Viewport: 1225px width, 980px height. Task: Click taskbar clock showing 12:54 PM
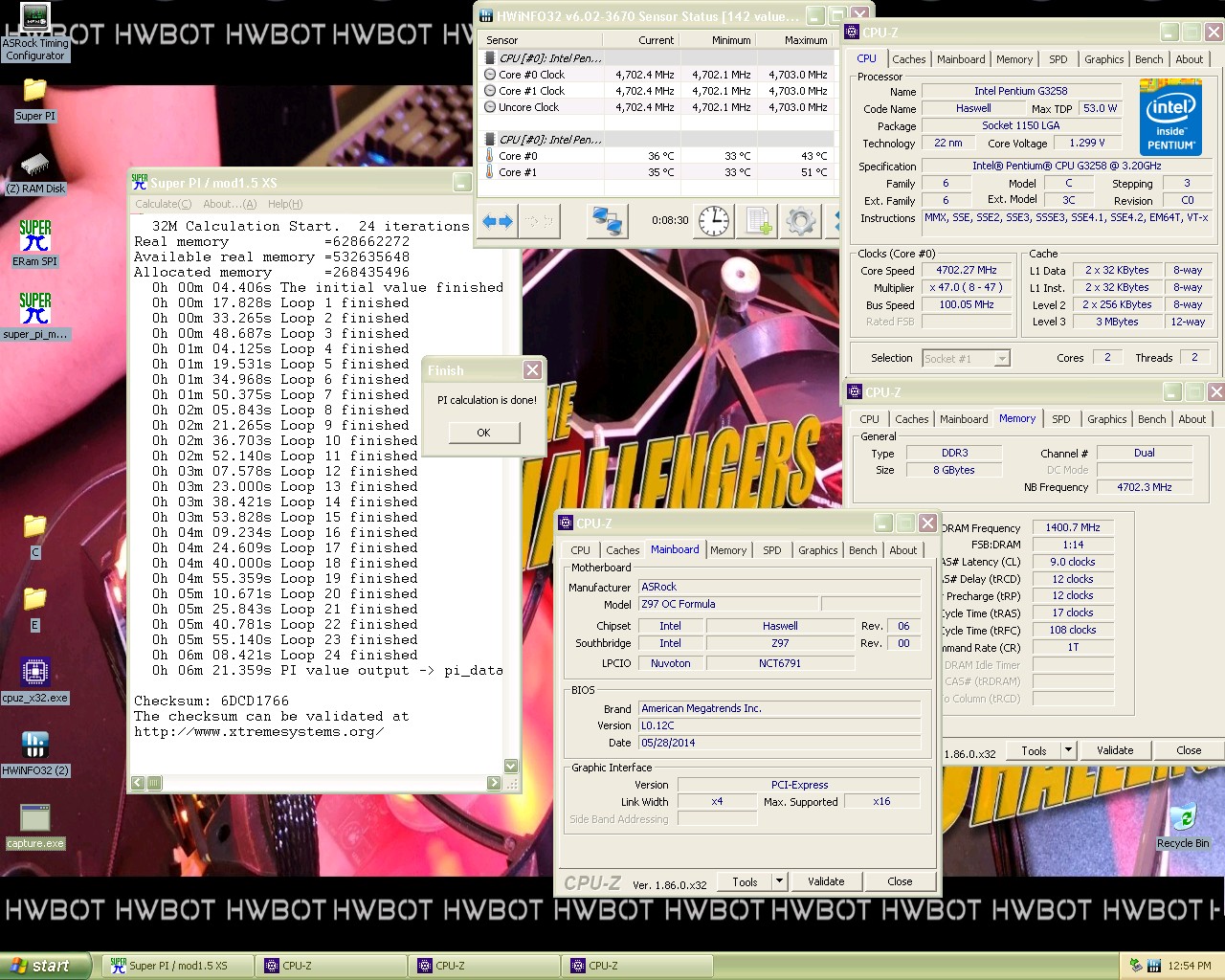[x=1190, y=966]
